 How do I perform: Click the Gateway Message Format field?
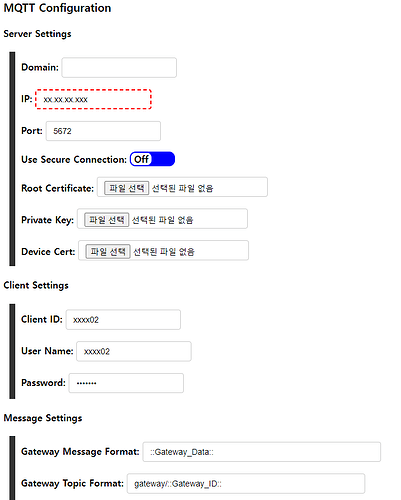click(x=262, y=452)
